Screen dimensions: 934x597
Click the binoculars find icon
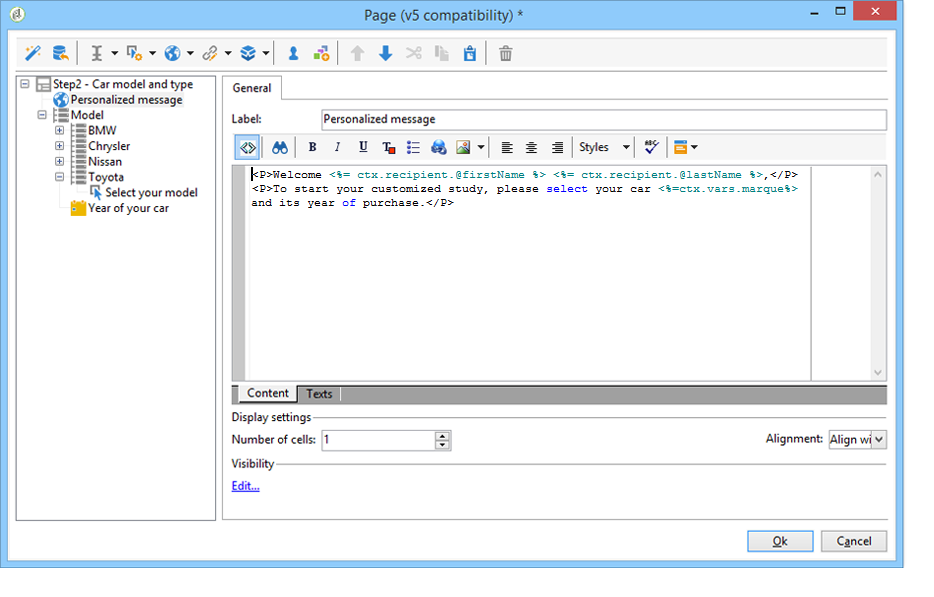(x=280, y=147)
